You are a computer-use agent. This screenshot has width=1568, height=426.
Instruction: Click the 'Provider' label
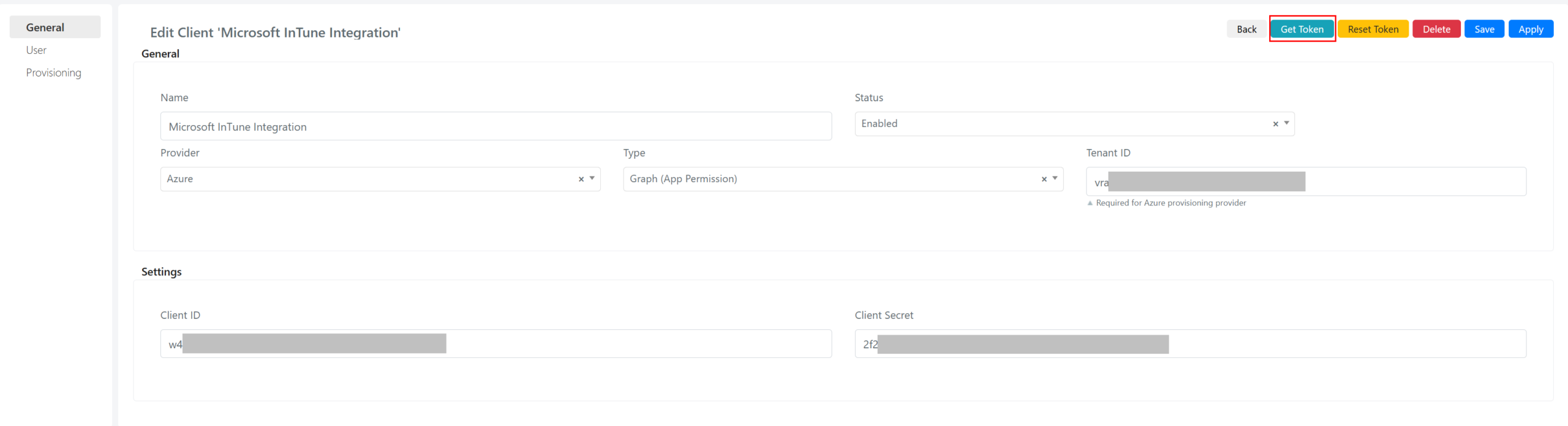point(180,153)
